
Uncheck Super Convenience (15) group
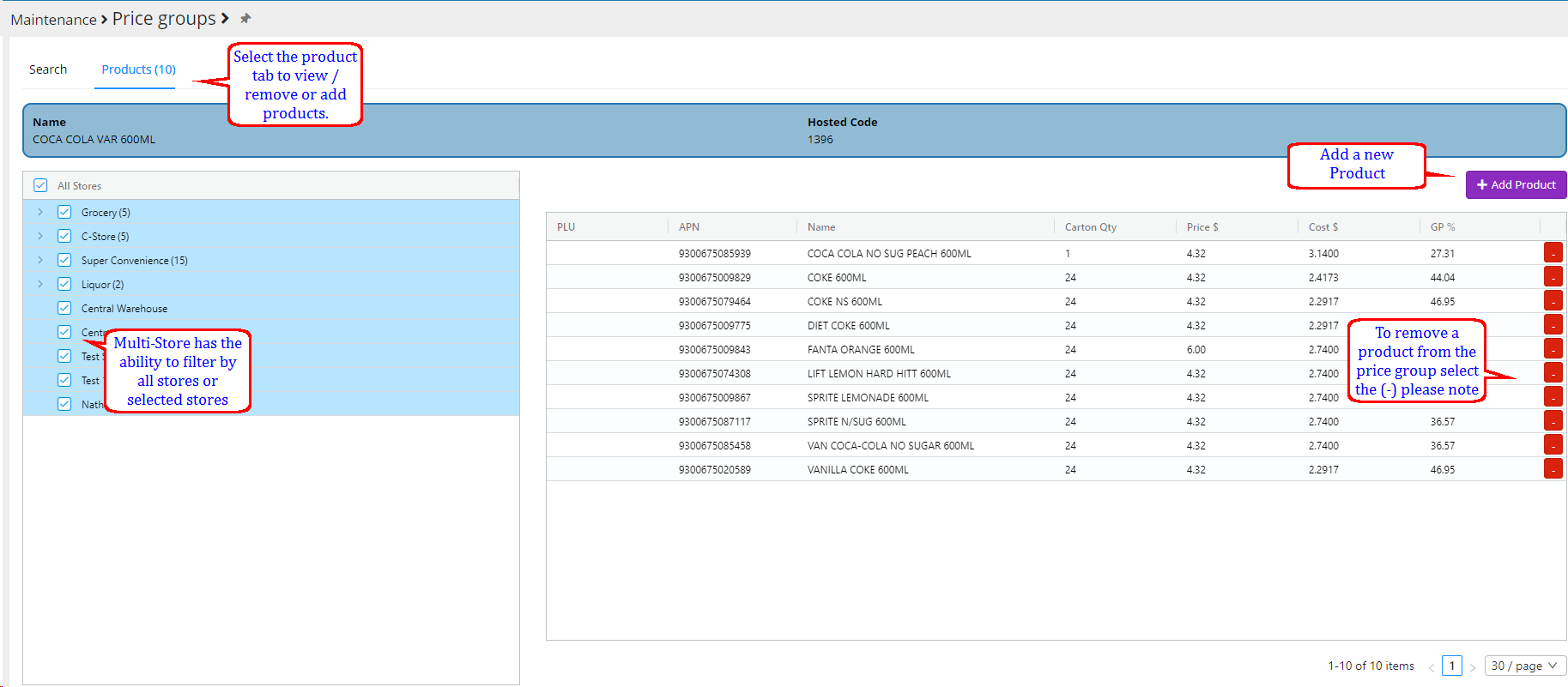pos(64,260)
